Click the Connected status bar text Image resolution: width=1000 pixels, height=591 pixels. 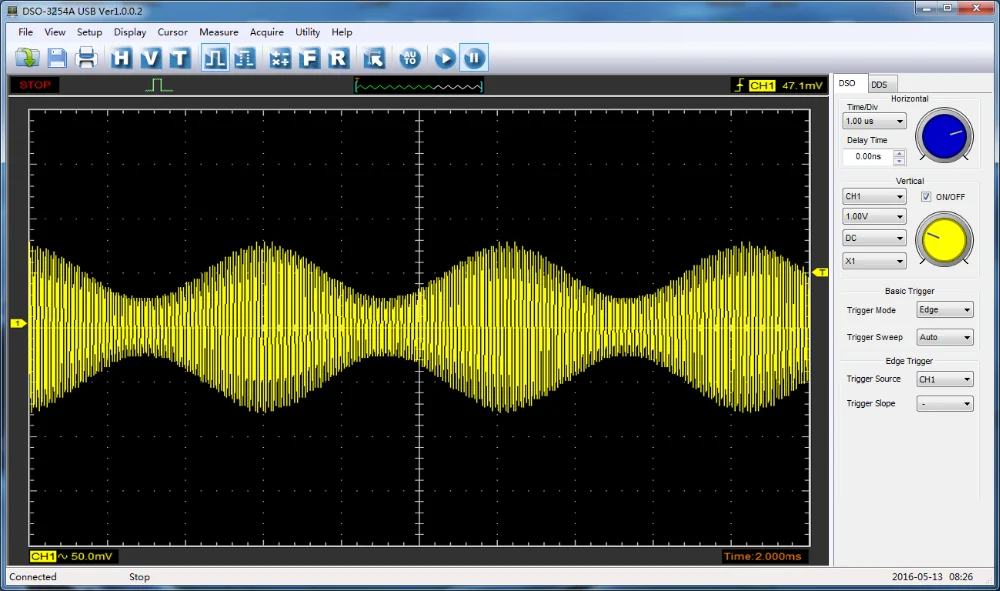[x=33, y=576]
